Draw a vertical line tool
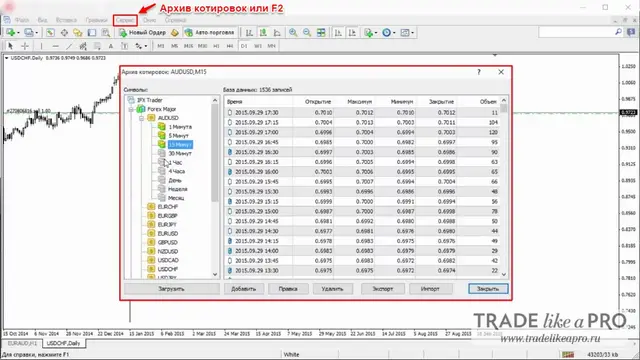The height and width of the screenshot is (360, 640). [x=41, y=46]
